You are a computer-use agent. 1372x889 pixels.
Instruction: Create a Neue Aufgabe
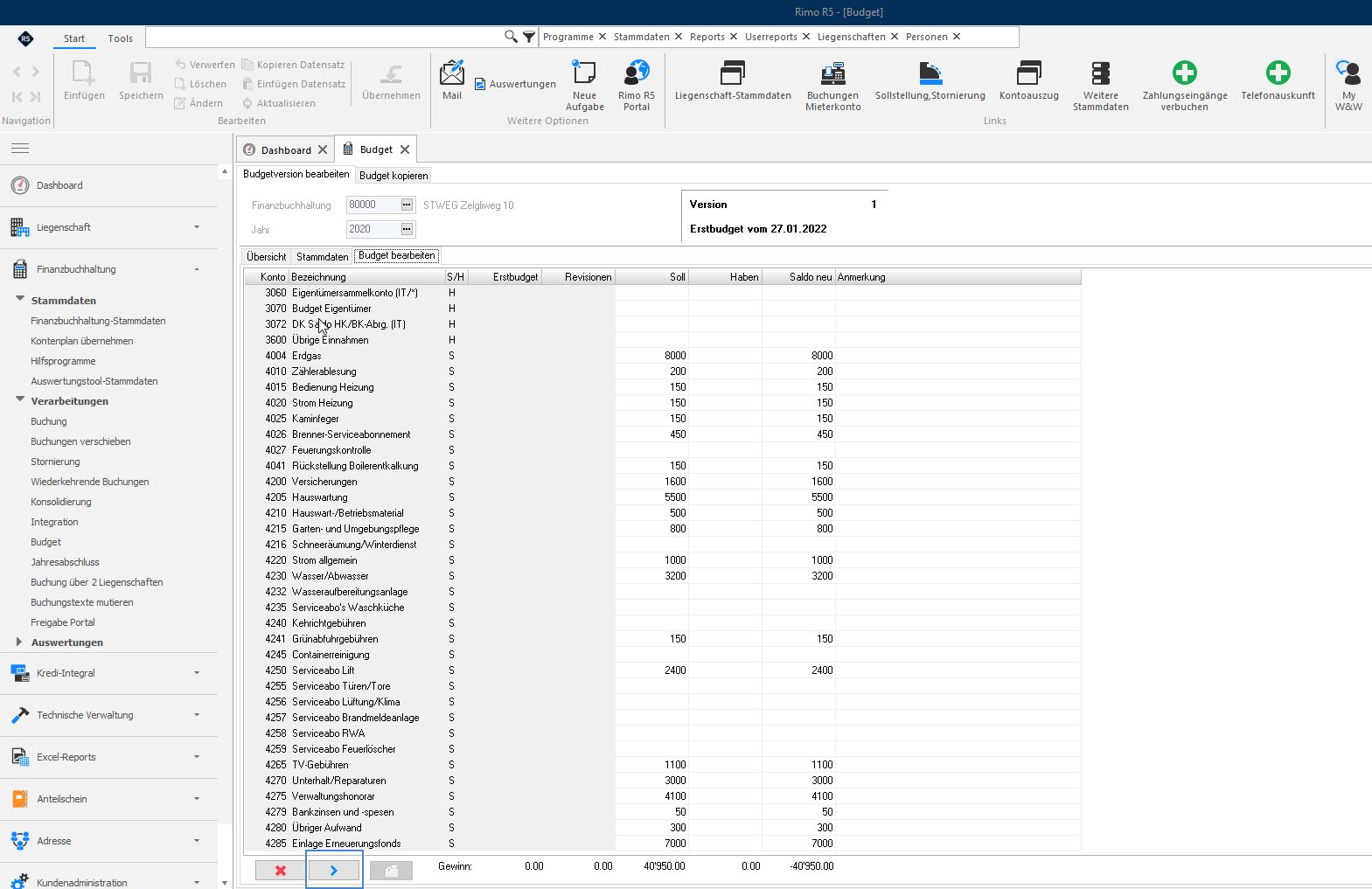[584, 85]
